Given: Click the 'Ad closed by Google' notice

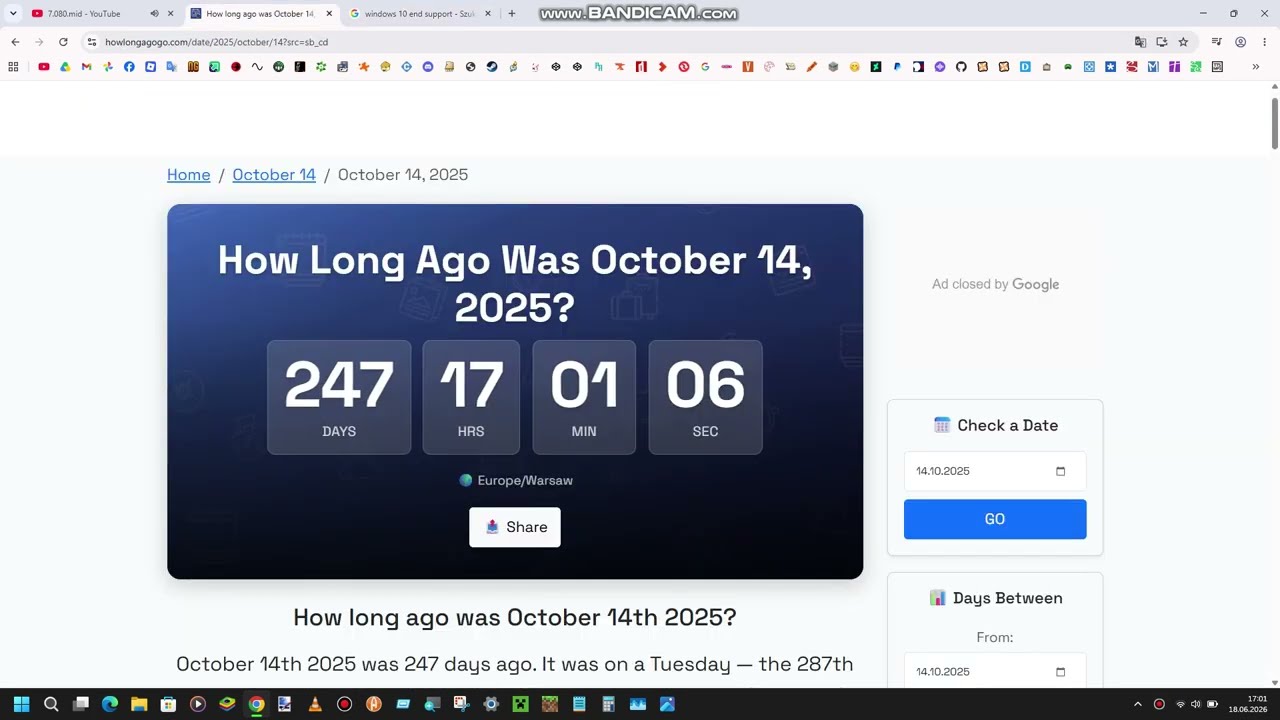Looking at the screenshot, I should pos(995,284).
